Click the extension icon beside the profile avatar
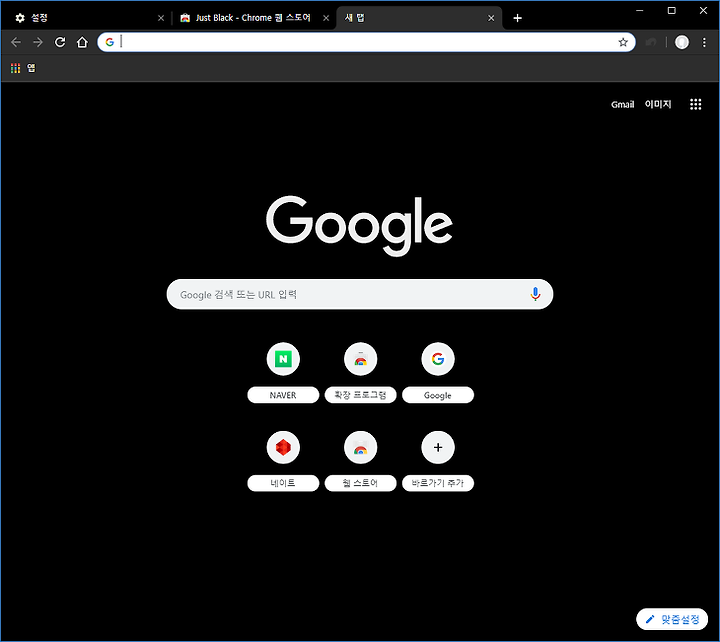Screen dimensions: 720x642 tap(651, 43)
